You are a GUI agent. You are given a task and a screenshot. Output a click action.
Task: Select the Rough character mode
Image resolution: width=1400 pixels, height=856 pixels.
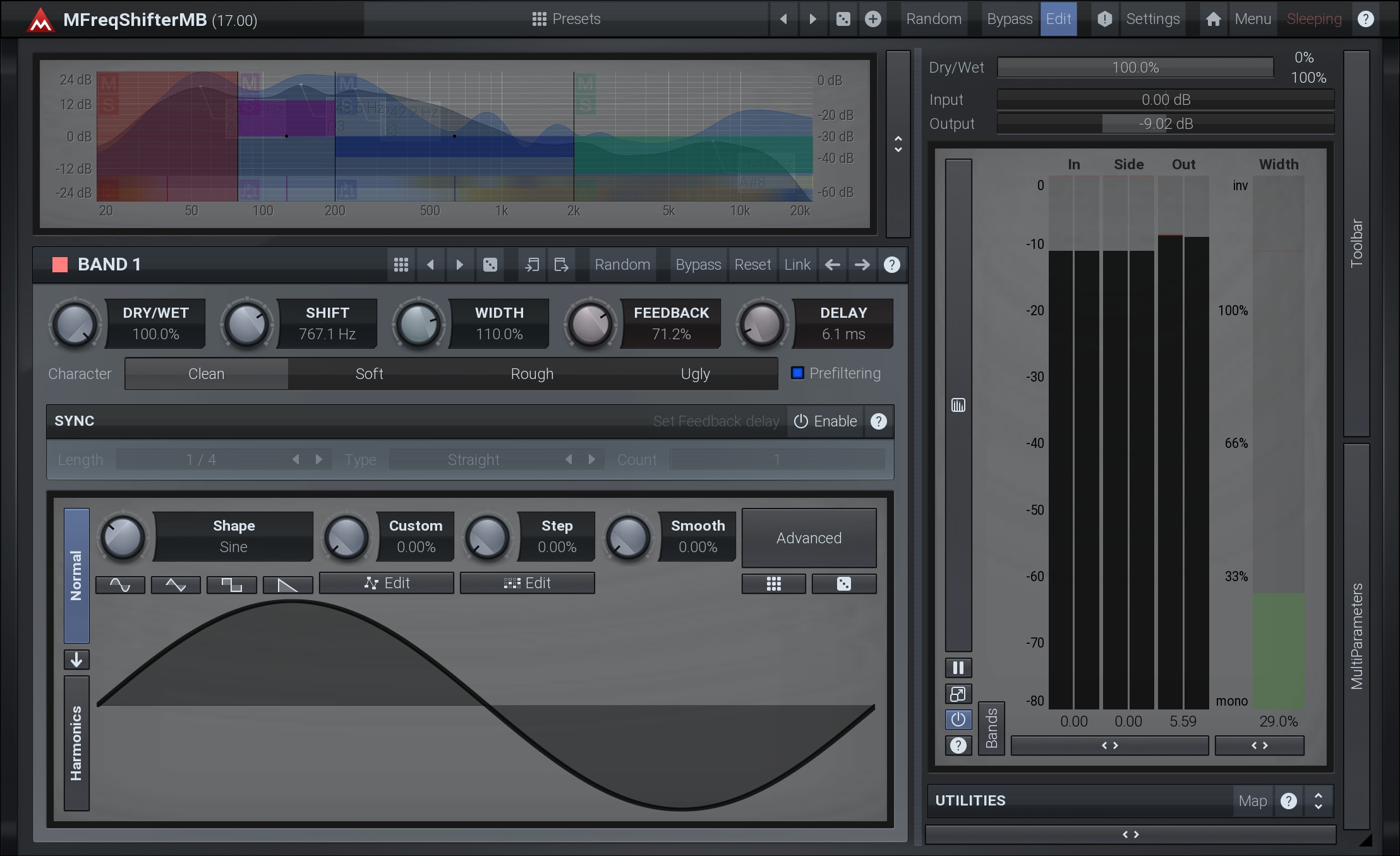pos(532,374)
